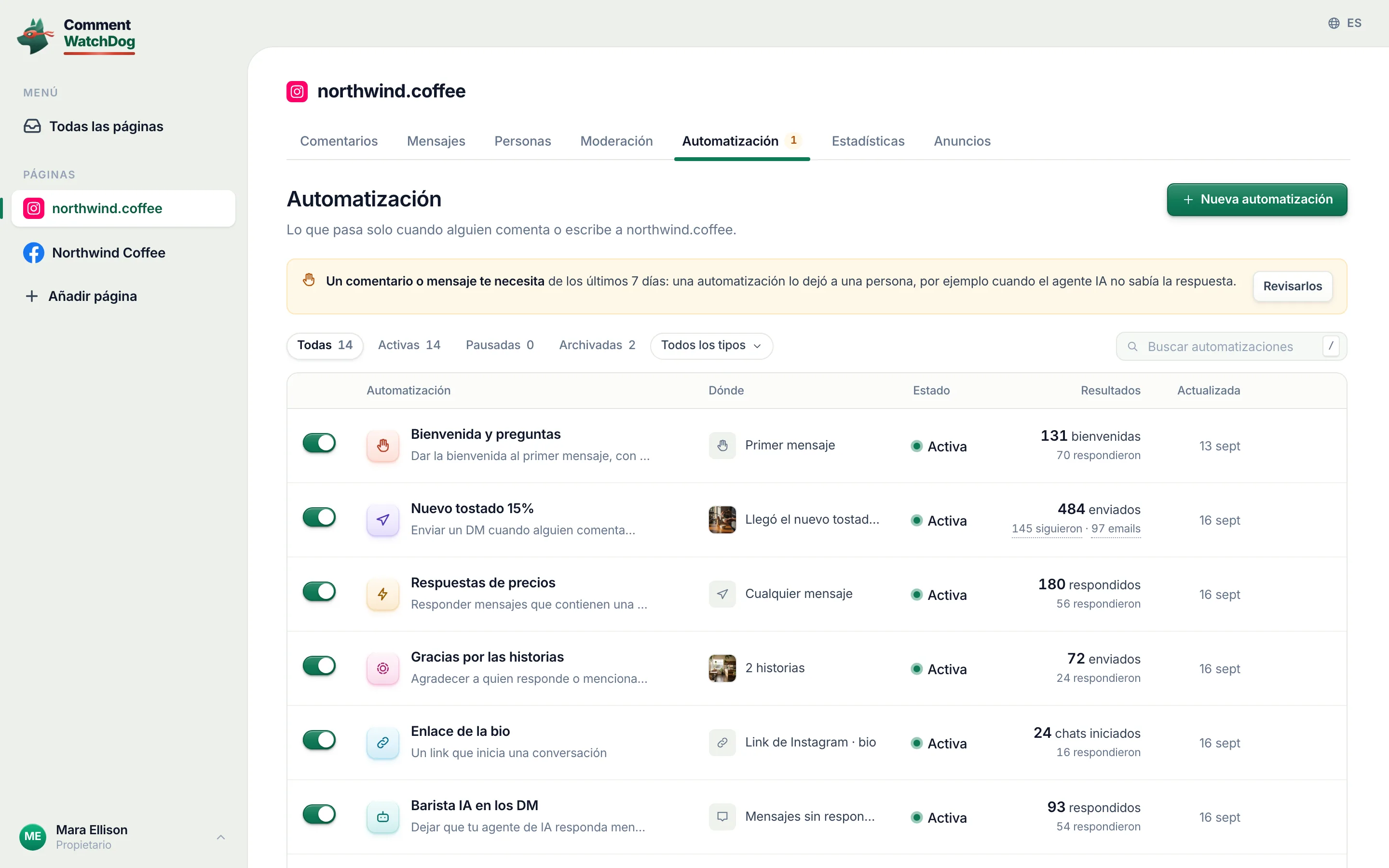Switch to the Comentarios tab

pos(339,141)
